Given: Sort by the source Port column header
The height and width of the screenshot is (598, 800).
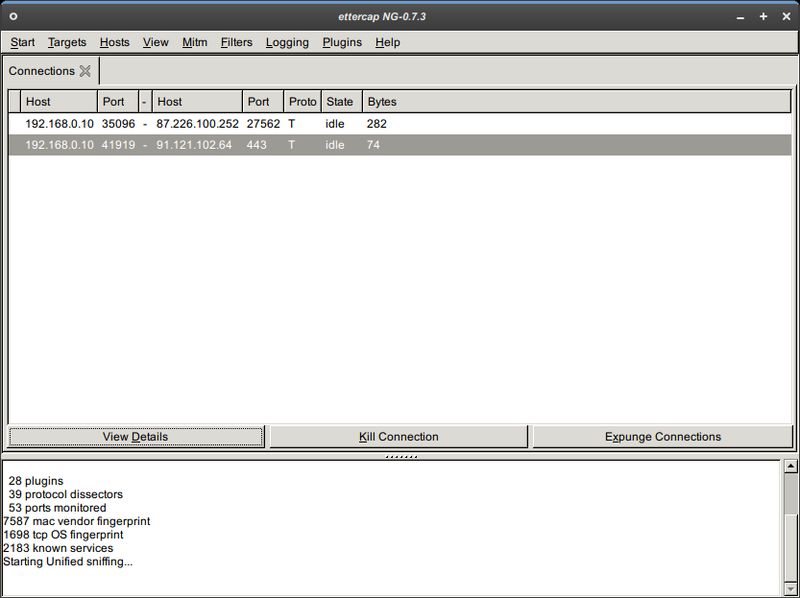Looking at the screenshot, I should (118, 102).
